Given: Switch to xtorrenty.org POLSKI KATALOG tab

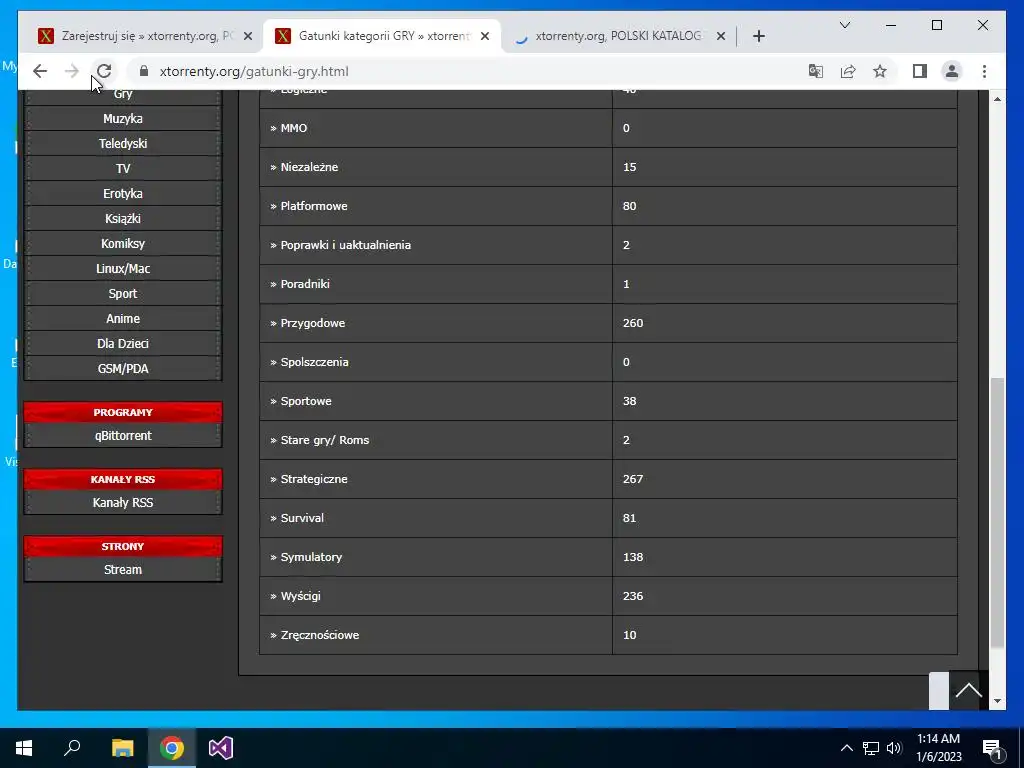Looking at the screenshot, I should click(617, 36).
